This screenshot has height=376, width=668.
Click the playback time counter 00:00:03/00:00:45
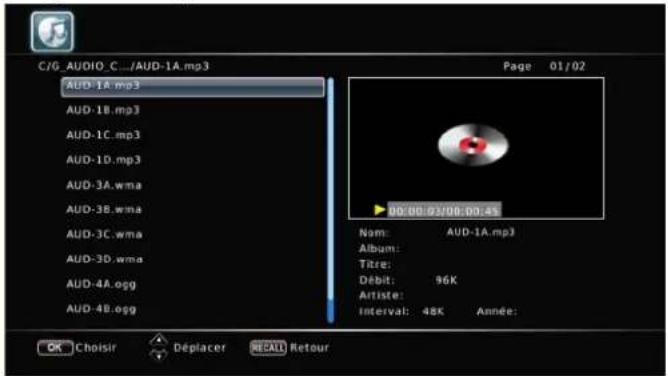click(x=444, y=210)
